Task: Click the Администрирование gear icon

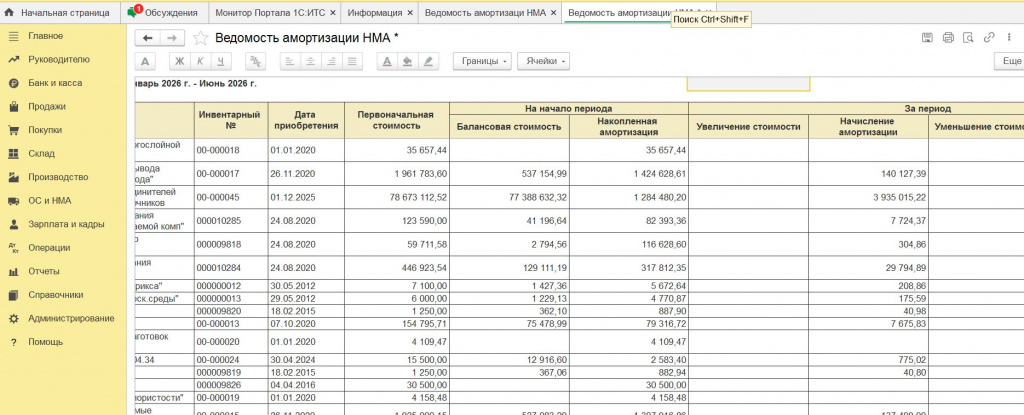Action: tap(13, 318)
